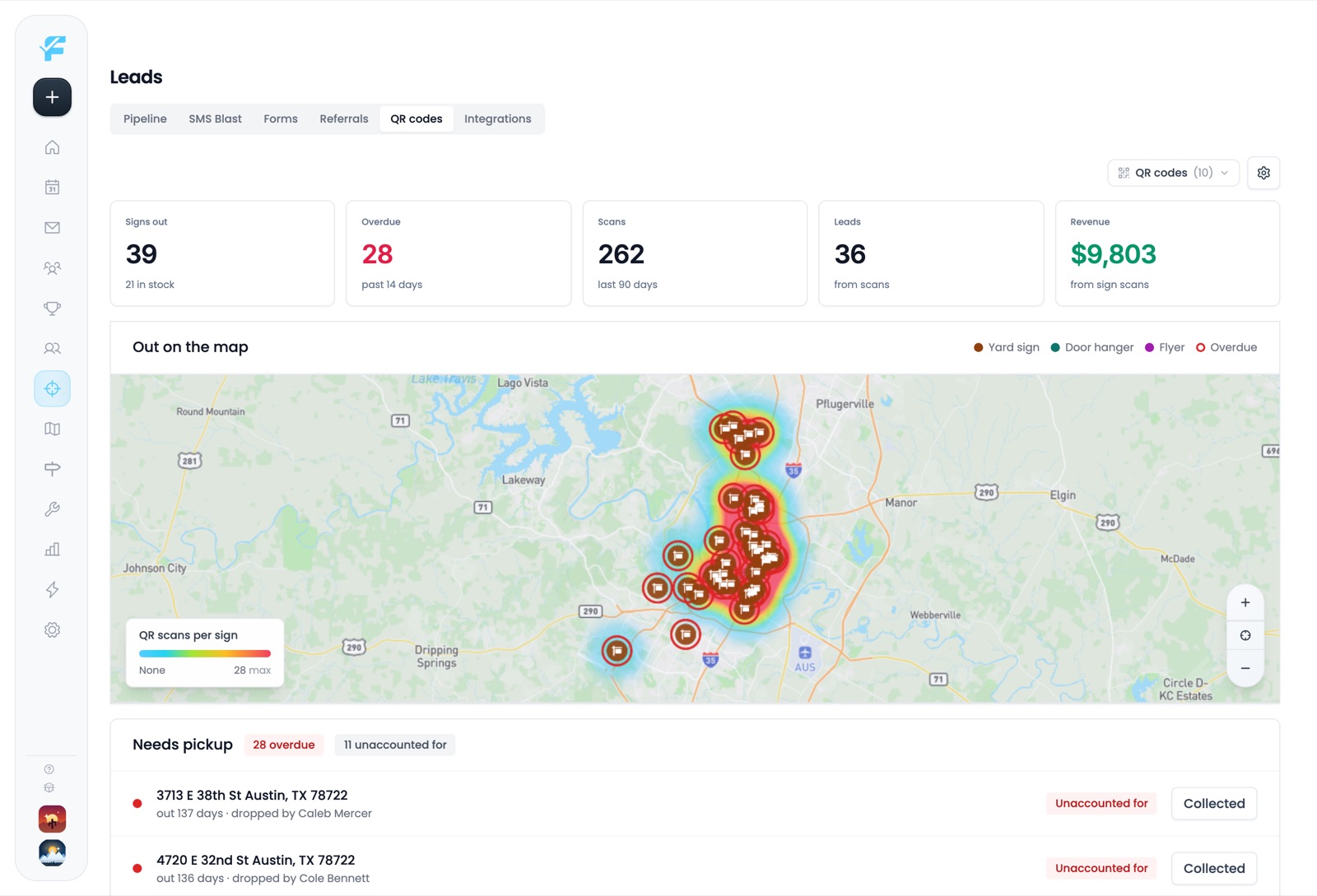Toggle Yard sign legend item

(x=1006, y=347)
